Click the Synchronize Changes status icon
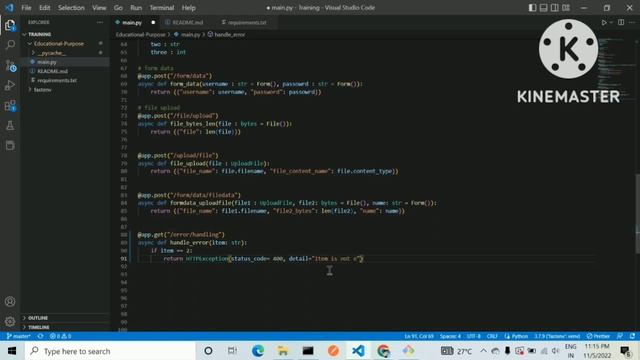Image resolution: width=640 pixels, height=360 pixels. point(40,336)
